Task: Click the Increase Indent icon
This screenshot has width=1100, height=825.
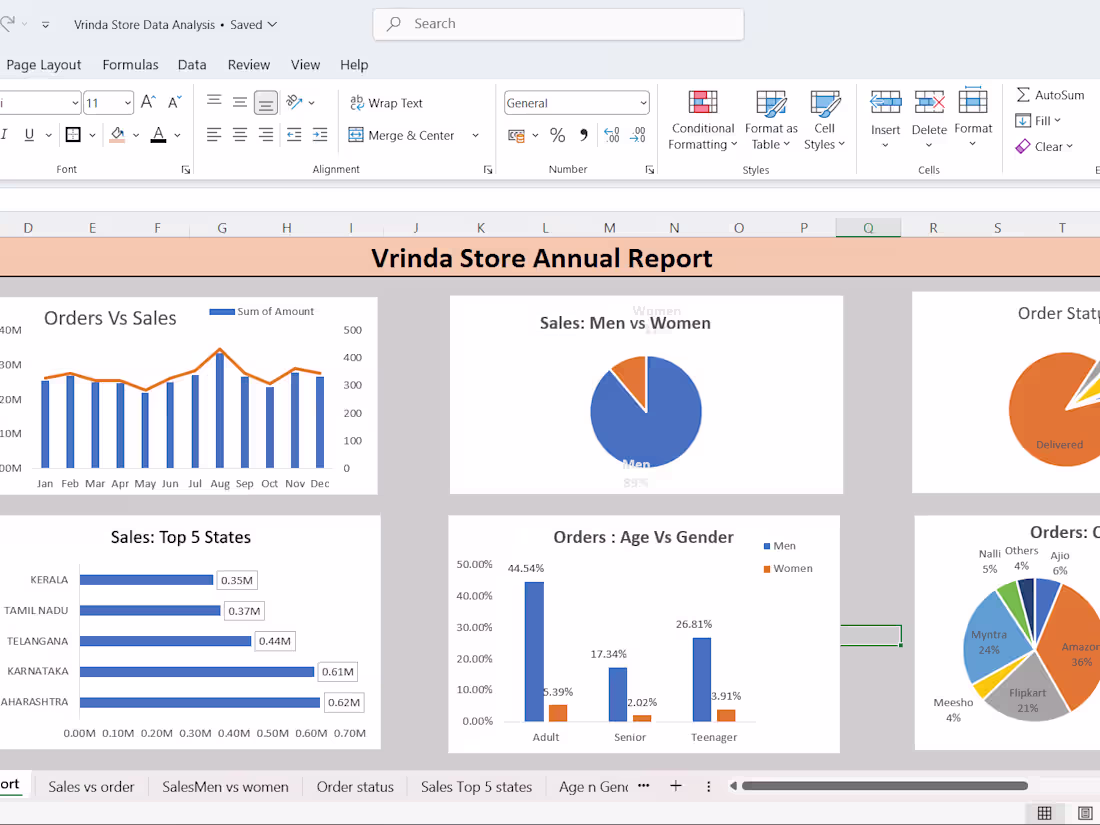Action: click(x=320, y=135)
